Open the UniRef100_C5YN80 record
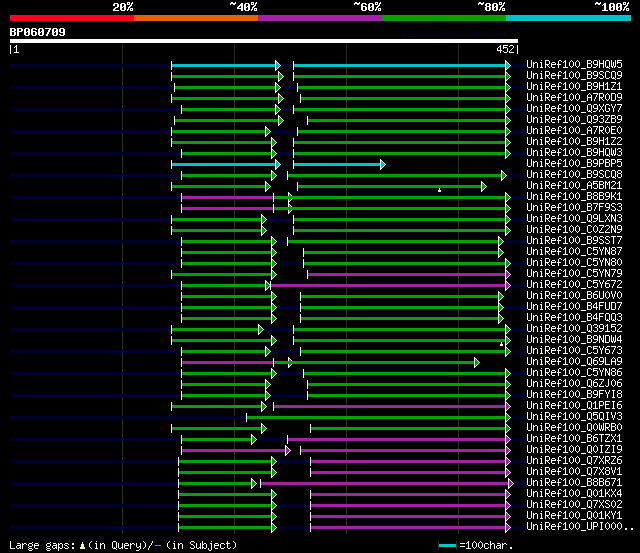Viewport: 640px width, 553px height. pyautogui.click(x=574, y=262)
